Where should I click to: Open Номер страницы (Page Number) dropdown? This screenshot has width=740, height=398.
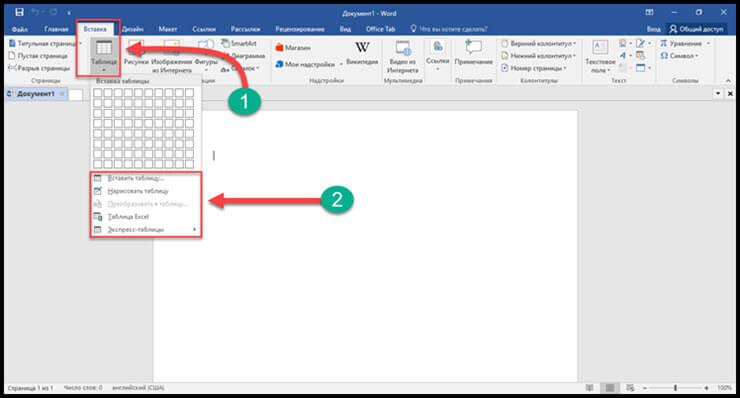pos(534,68)
